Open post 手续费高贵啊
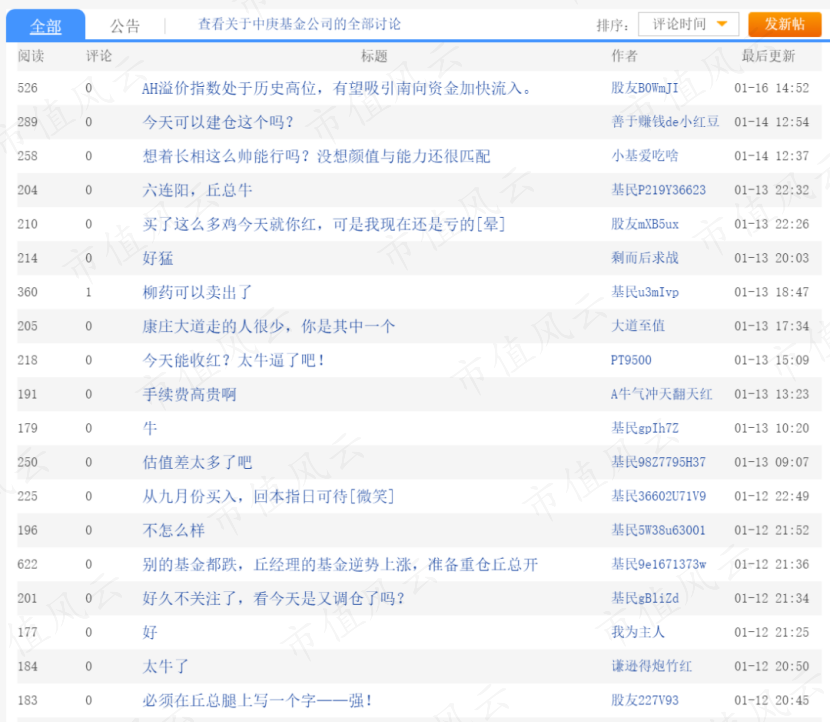Screen dimensions: 830x722 tap(189, 394)
